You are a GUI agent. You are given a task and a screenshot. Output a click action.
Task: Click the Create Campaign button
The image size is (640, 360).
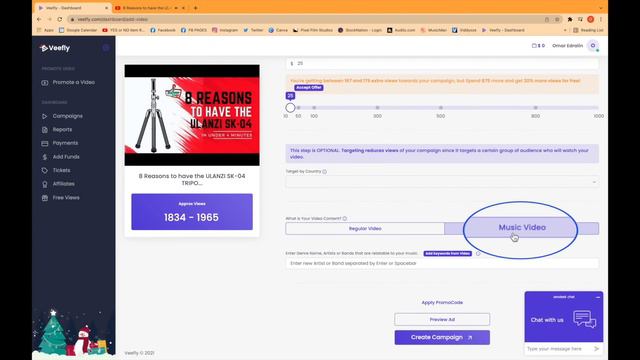tap(442, 338)
